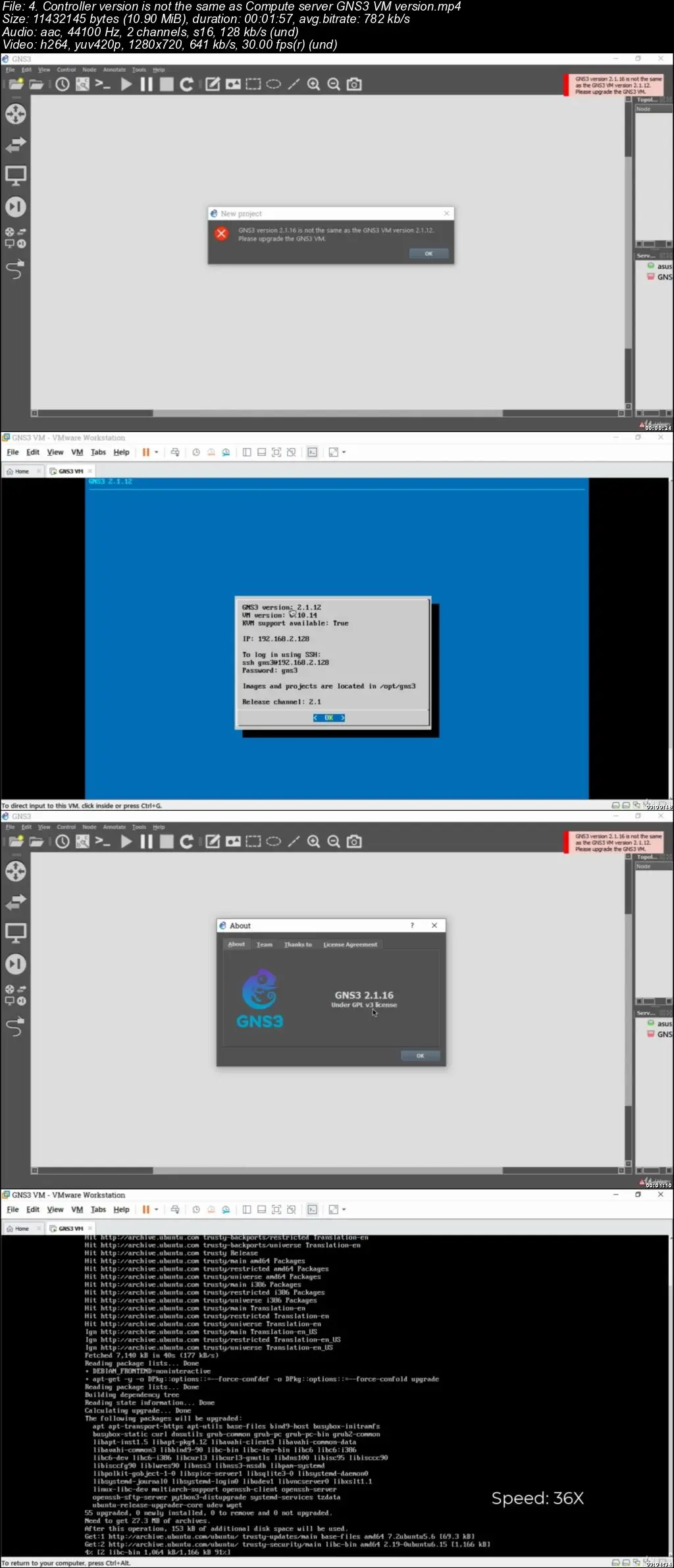Image resolution: width=674 pixels, height=1568 pixels.
Task: Open VM menu in blue-screen VMware window
Action: tap(77, 452)
